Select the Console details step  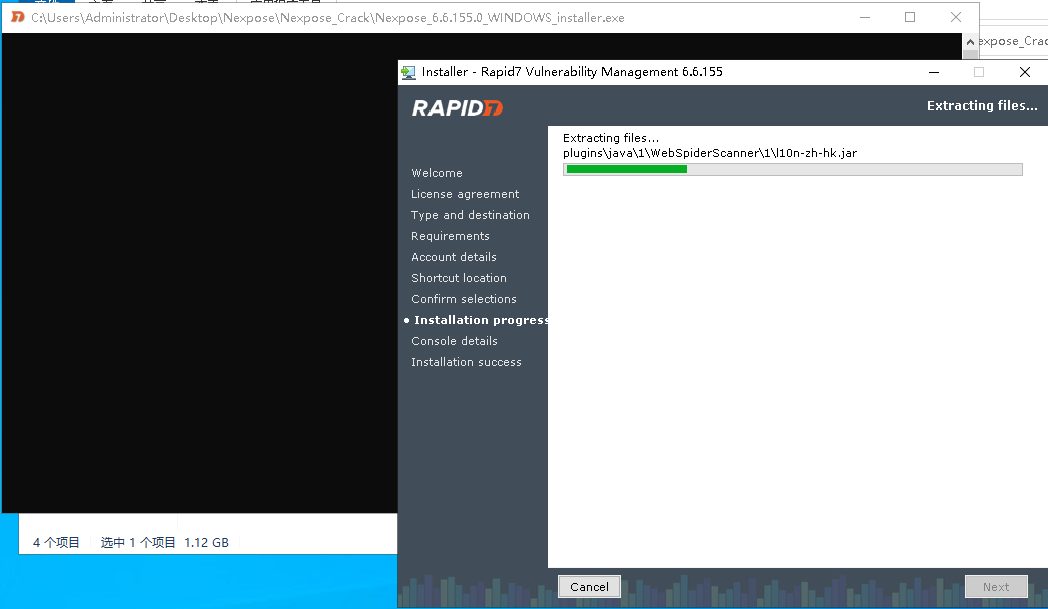454,341
